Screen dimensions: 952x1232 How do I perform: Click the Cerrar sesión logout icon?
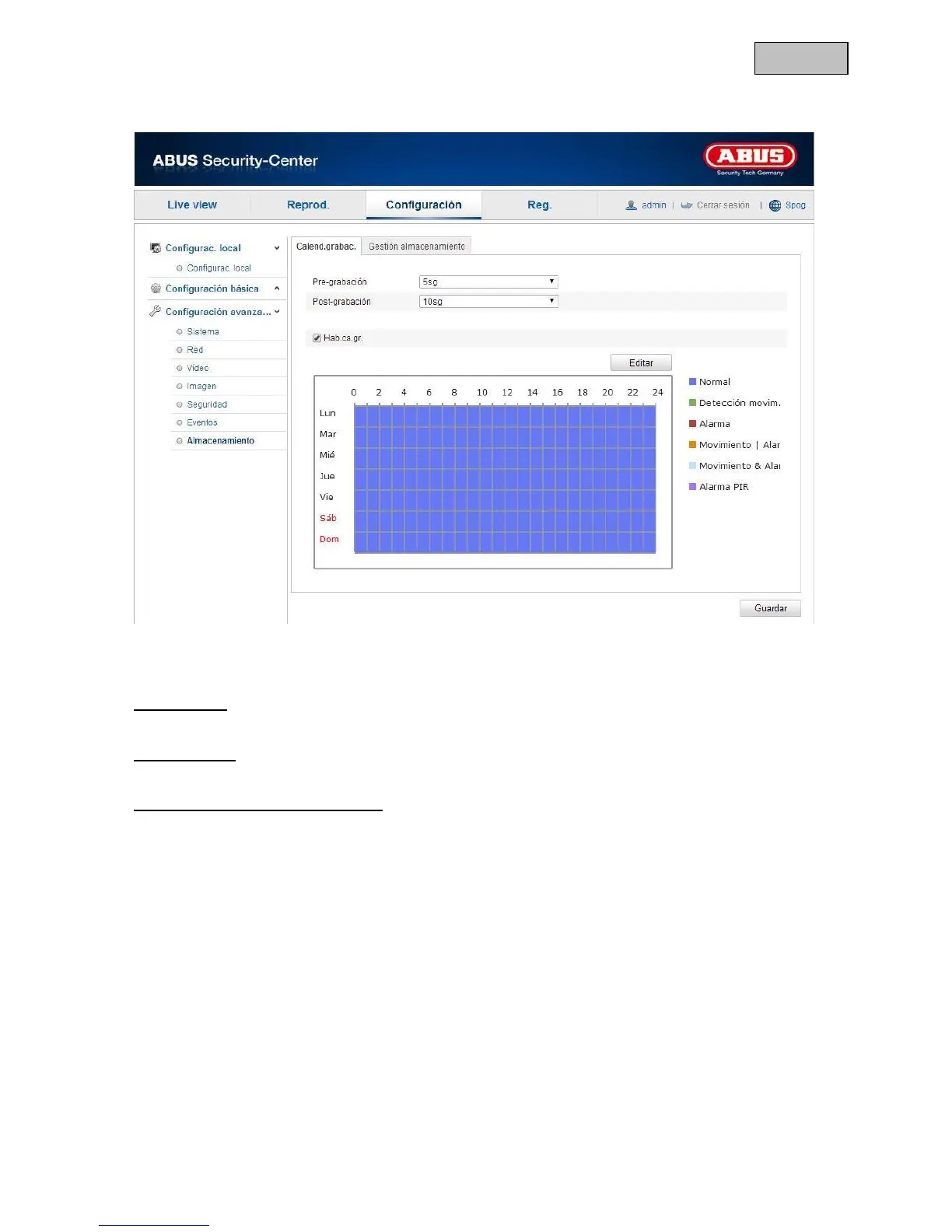(x=687, y=205)
